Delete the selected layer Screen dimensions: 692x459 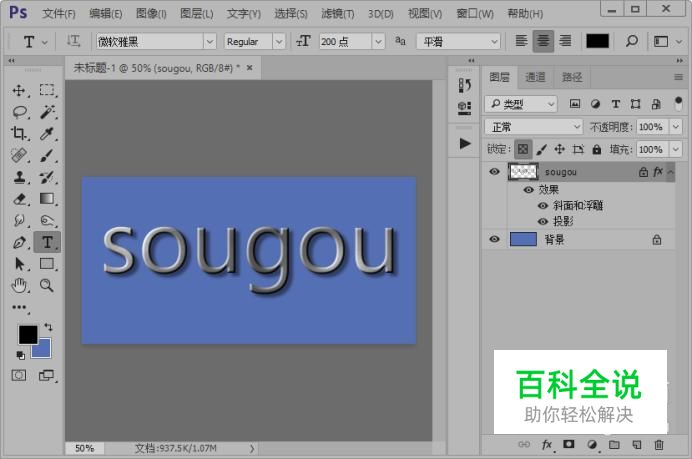coord(659,444)
